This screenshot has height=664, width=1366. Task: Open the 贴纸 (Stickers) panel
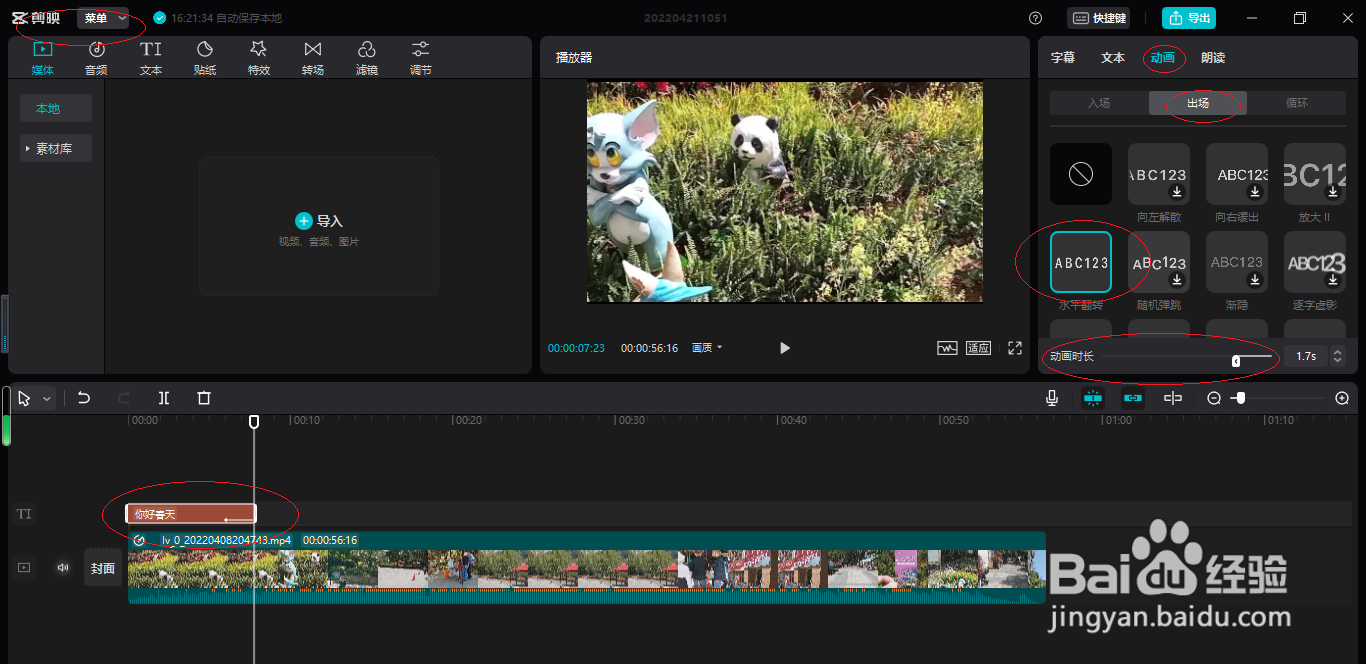coord(205,58)
